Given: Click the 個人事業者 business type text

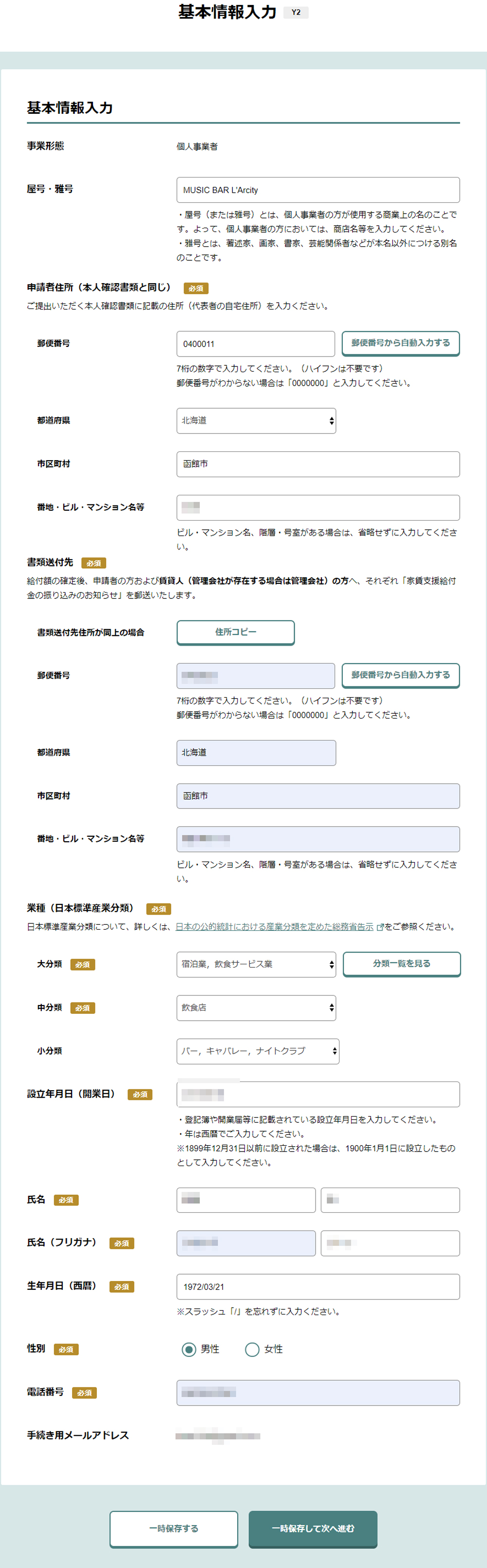Looking at the screenshot, I should [197, 146].
